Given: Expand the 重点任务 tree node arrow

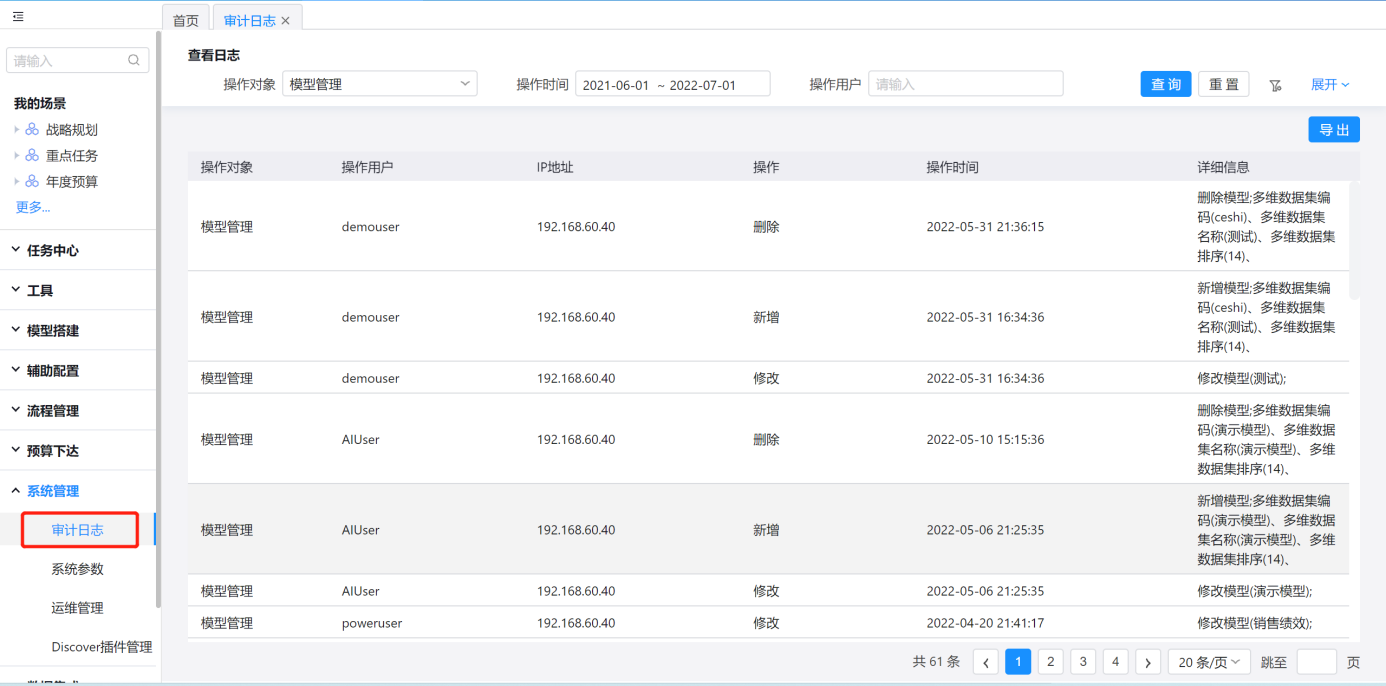Looking at the screenshot, I should click(x=17, y=156).
